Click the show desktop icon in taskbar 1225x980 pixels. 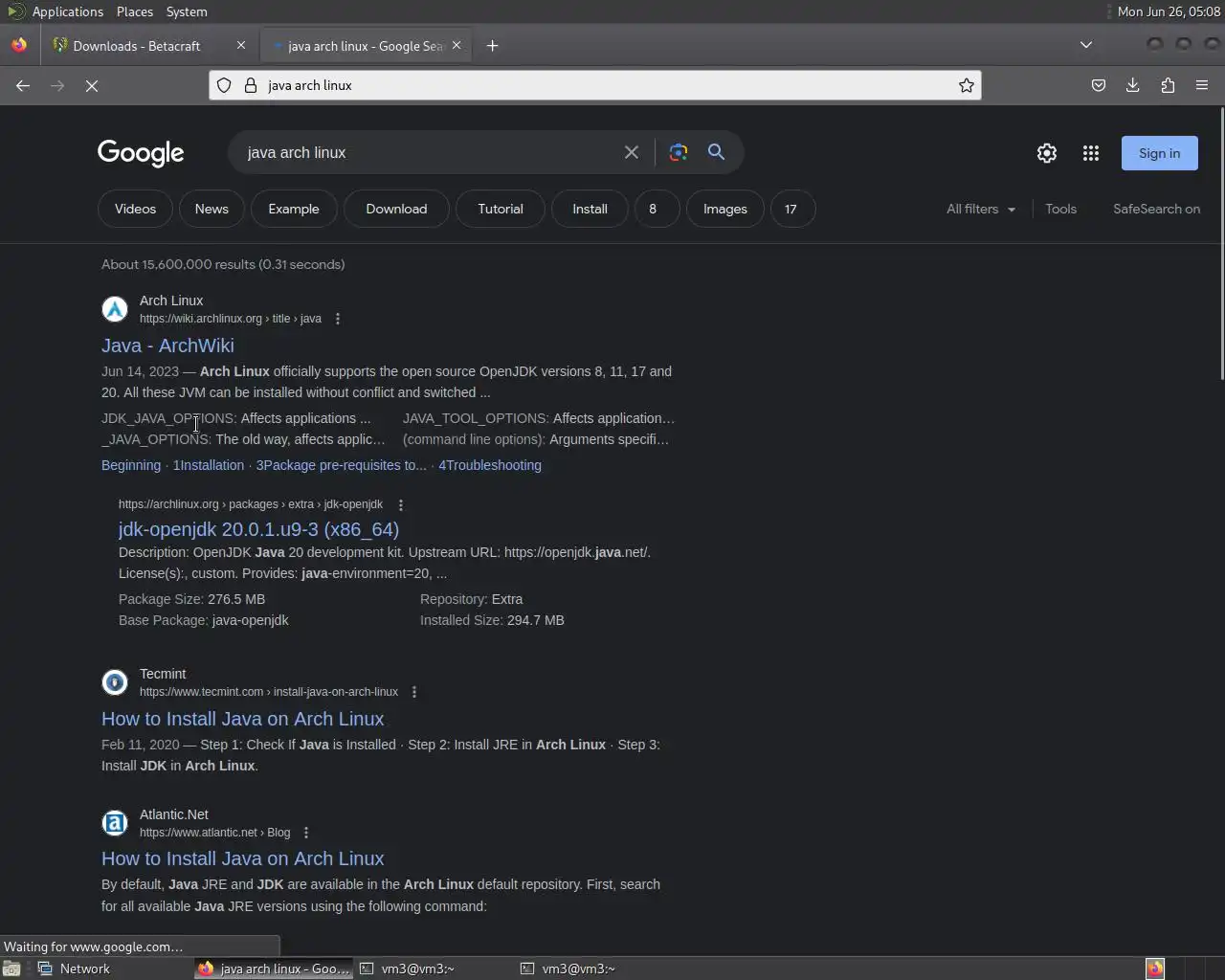11,969
